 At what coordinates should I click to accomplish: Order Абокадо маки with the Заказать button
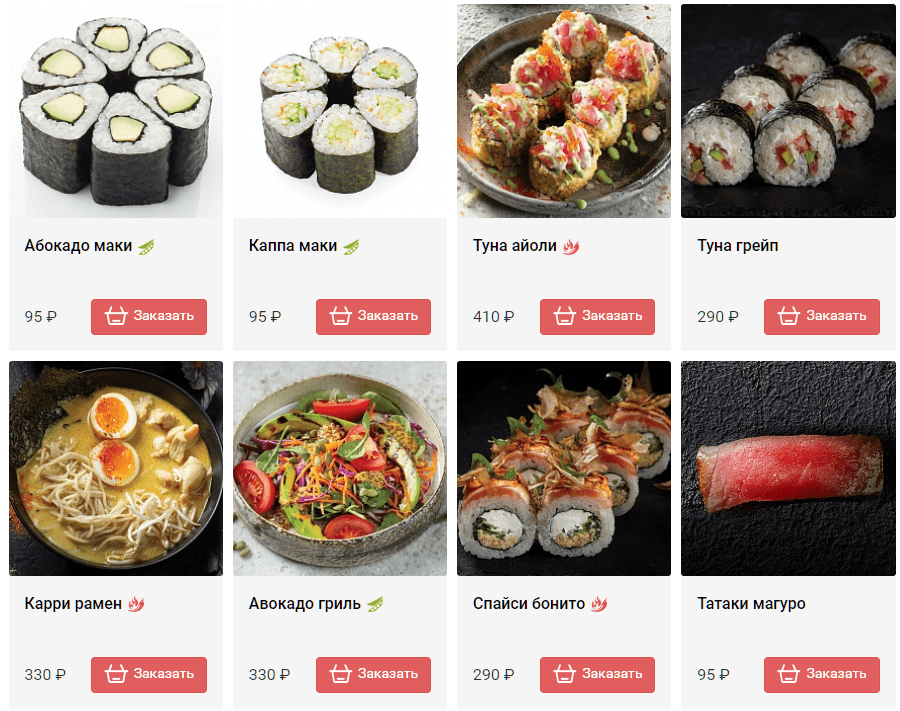click(x=149, y=317)
